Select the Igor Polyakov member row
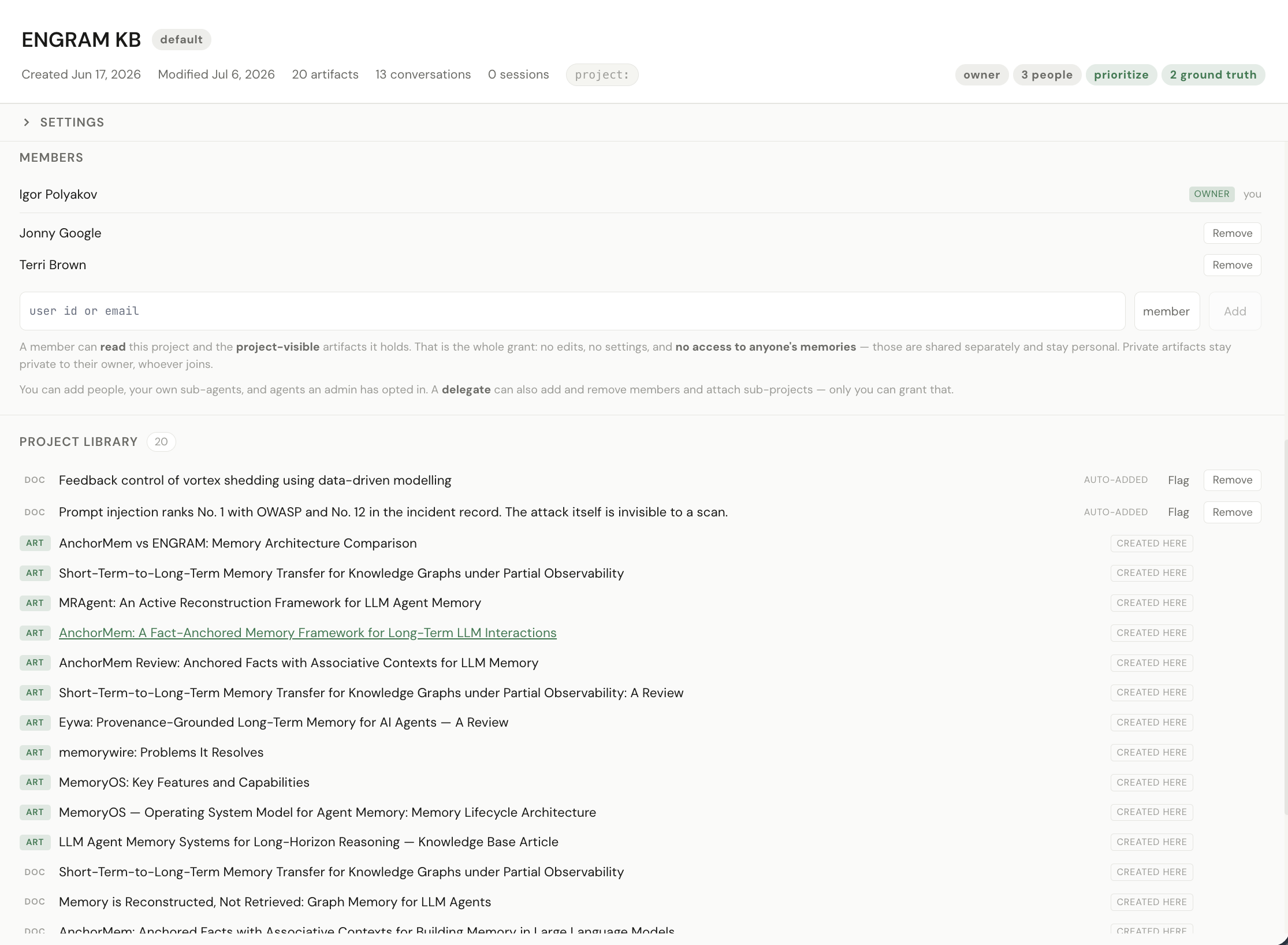The width and height of the screenshot is (1288, 945). (640, 194)
